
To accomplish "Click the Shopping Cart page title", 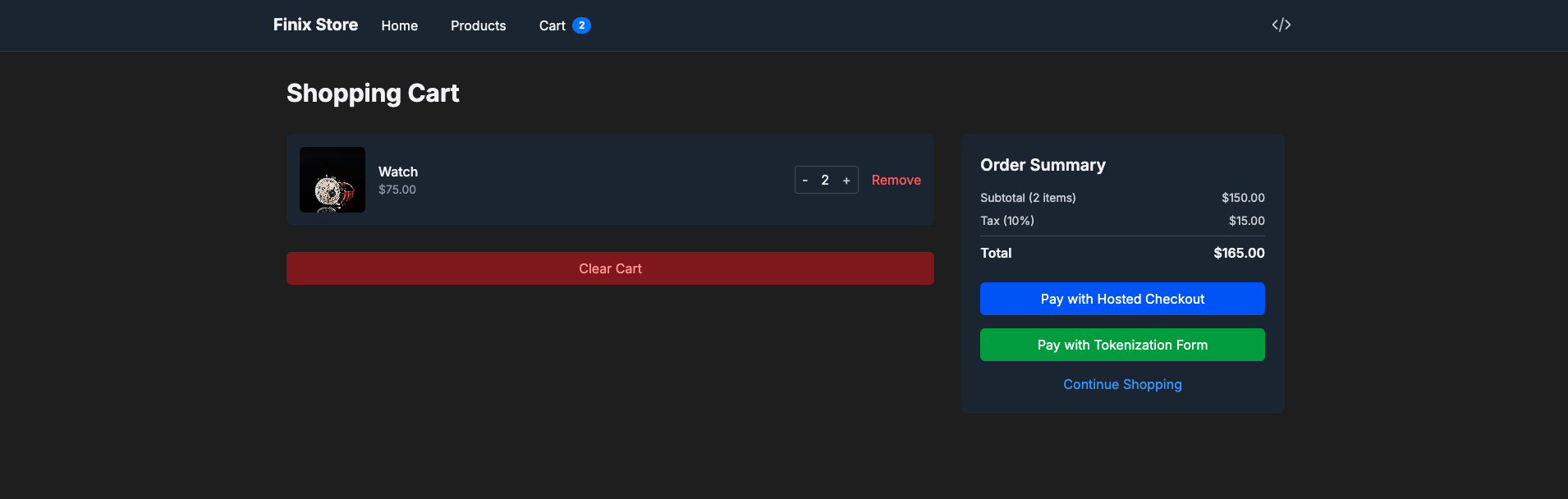I will click(x=372, y=93).
